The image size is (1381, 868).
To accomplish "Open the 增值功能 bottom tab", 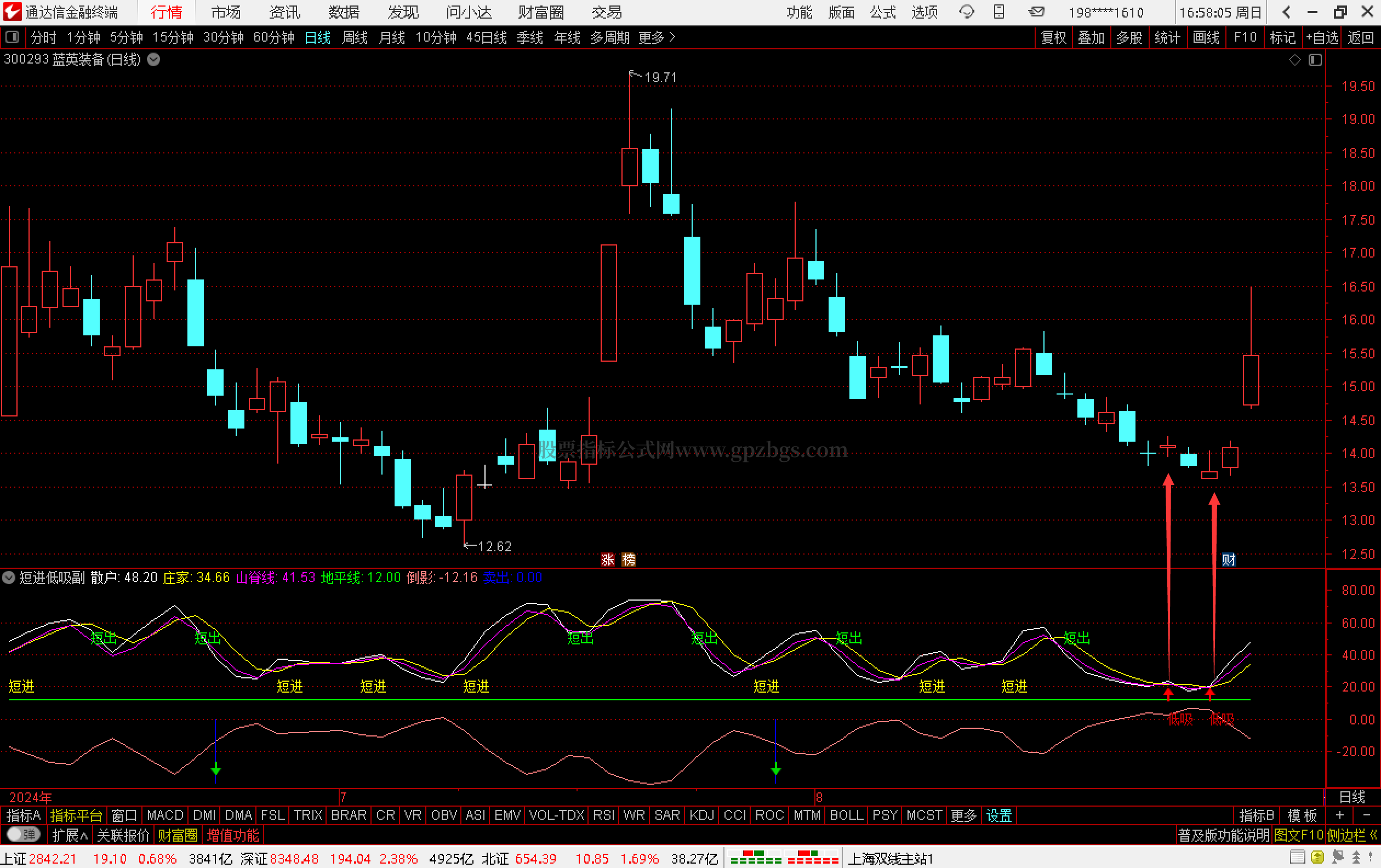I will pos(233,835).
